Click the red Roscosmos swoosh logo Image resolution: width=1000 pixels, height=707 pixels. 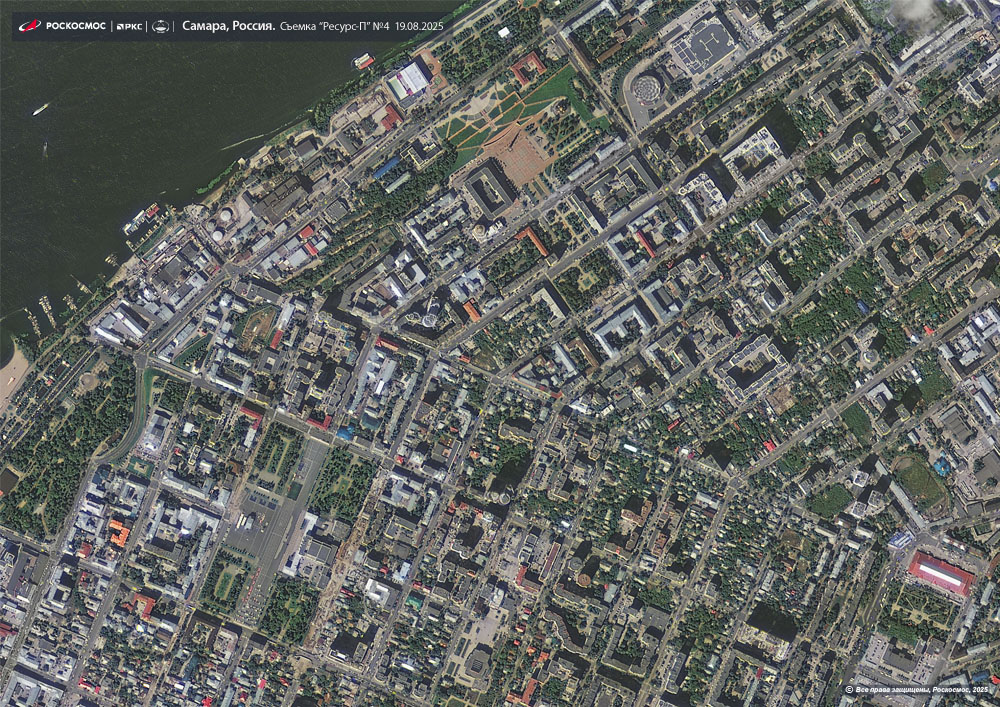click(x=29, y=25)
